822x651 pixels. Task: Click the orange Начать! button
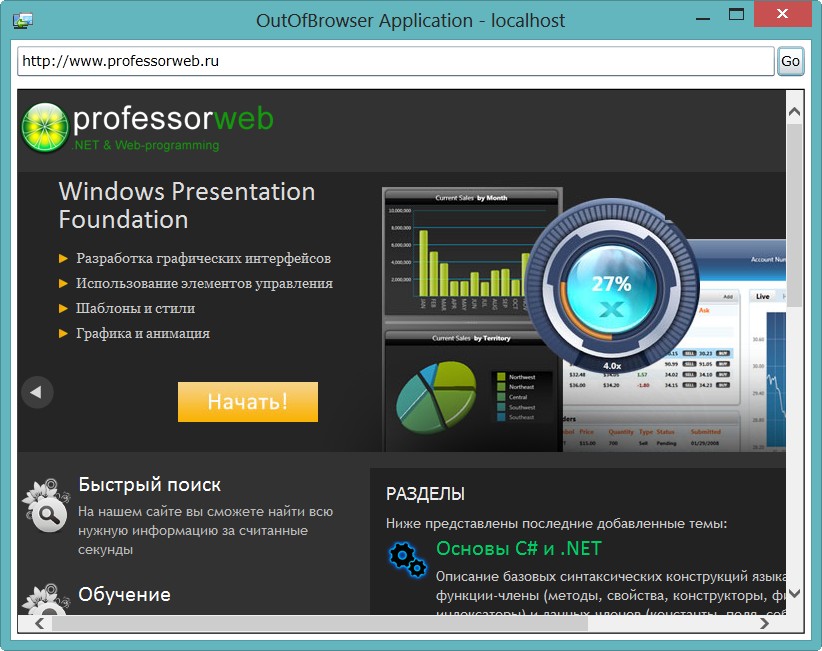[248, 402]
